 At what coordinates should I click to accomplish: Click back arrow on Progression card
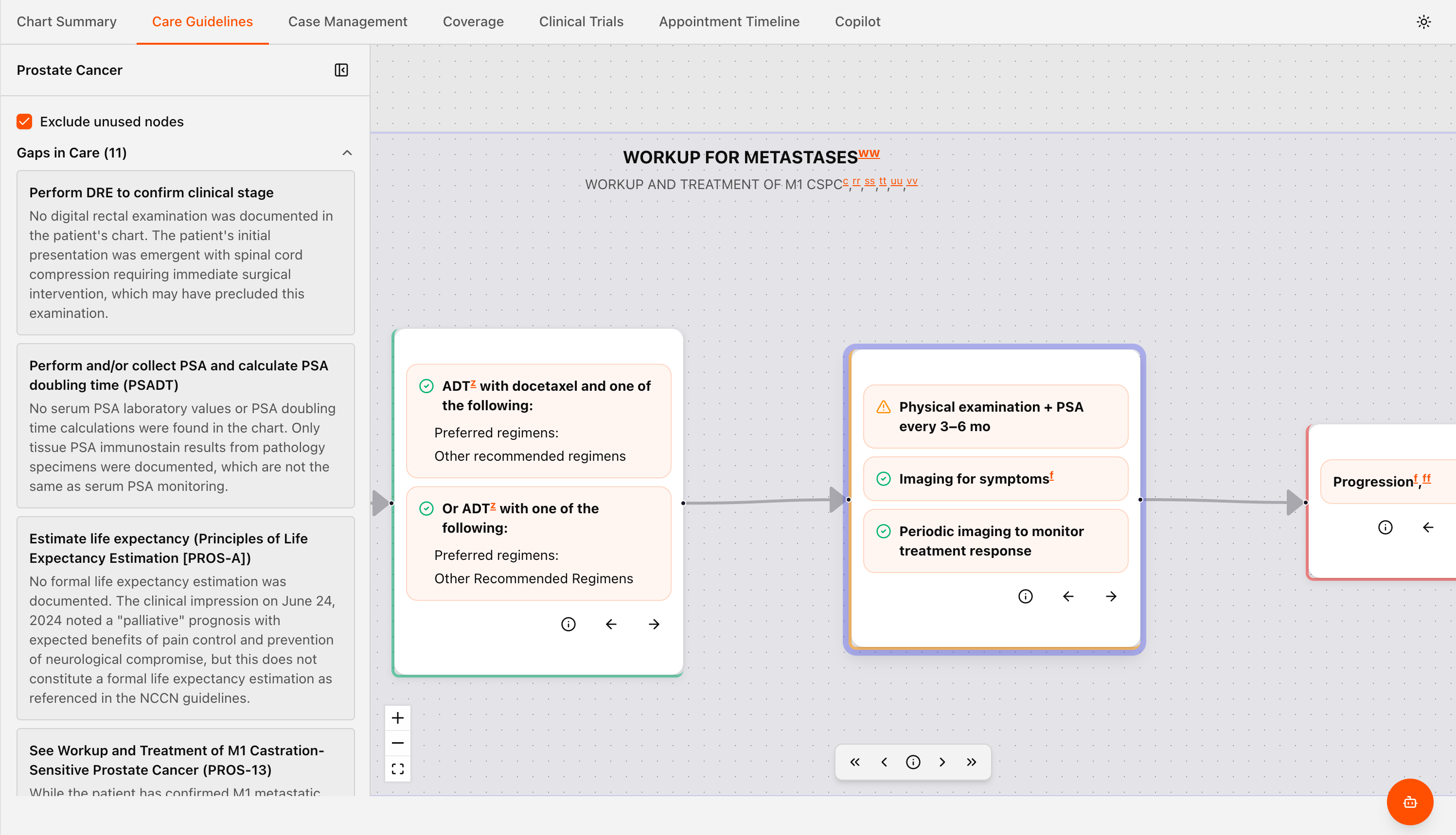[1428, 527]
